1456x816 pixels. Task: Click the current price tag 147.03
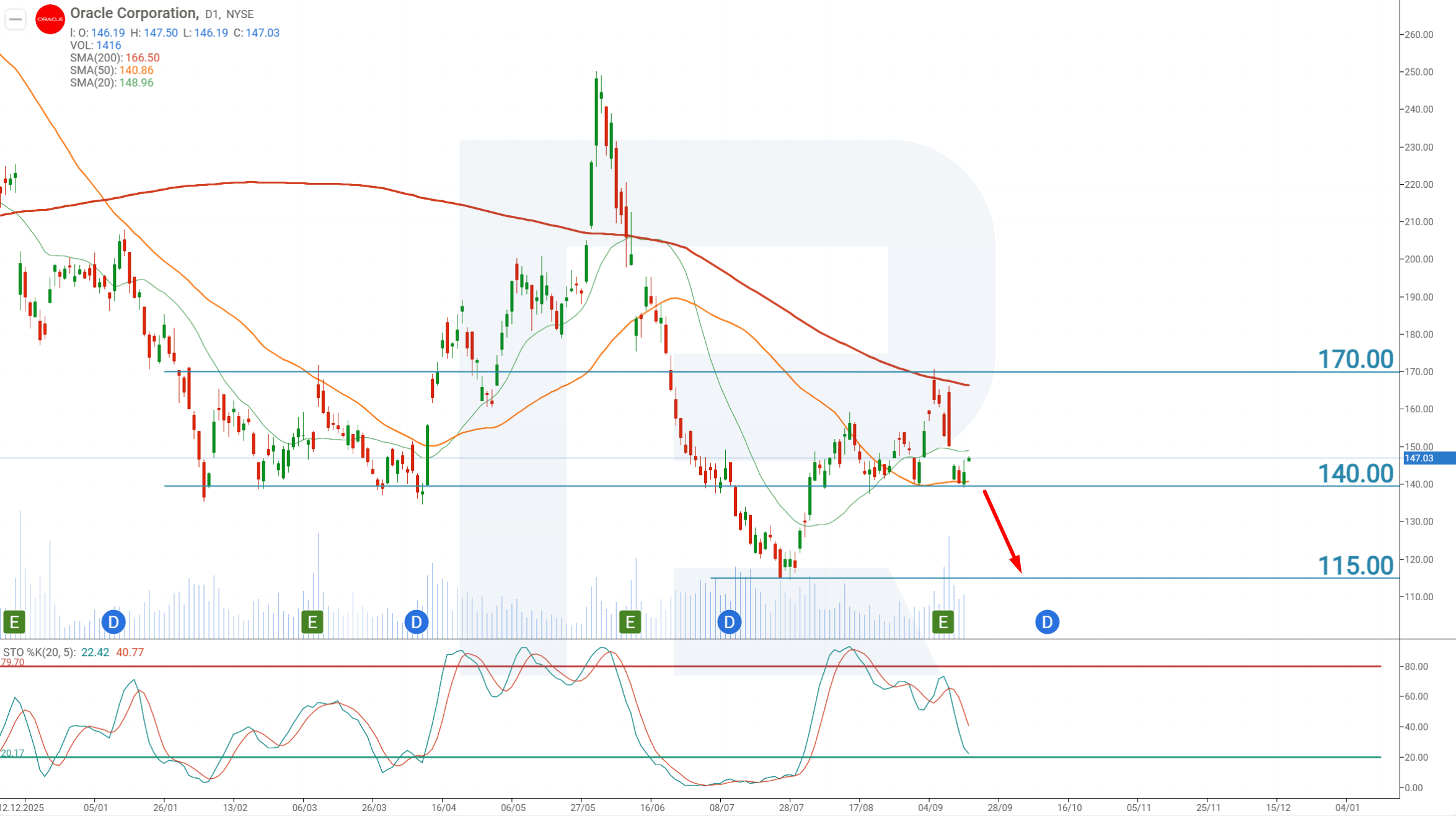(x=1427, y=458)
